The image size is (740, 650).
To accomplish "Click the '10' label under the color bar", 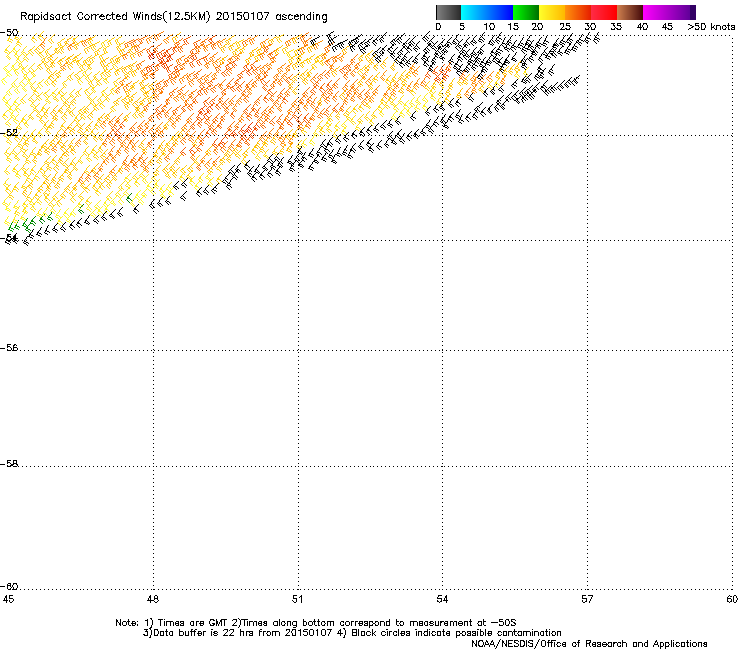I will click(x=489, y=27).
